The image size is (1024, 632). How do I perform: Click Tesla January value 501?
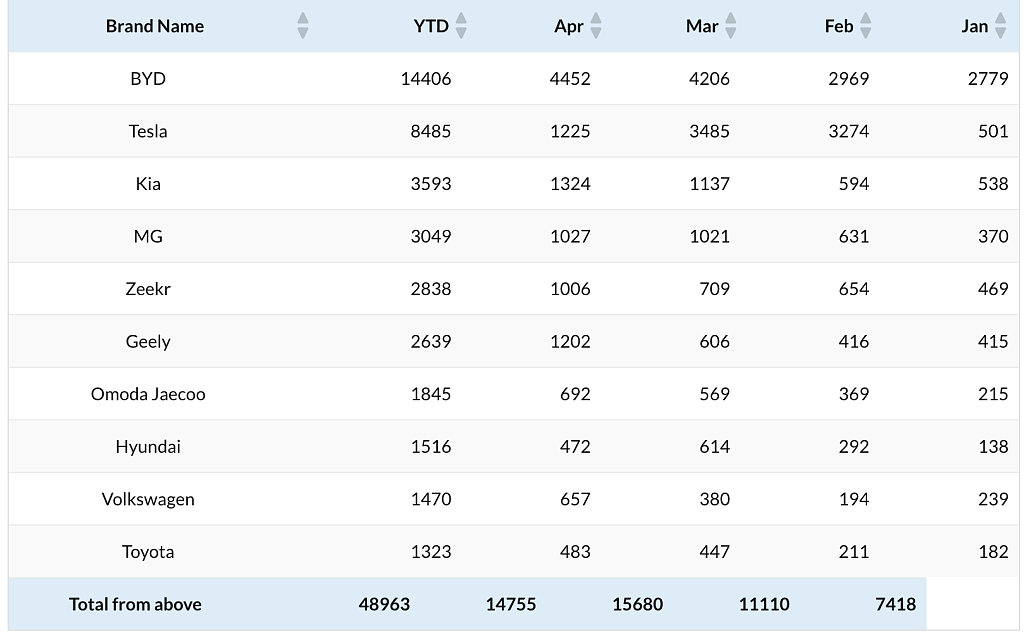993,131
